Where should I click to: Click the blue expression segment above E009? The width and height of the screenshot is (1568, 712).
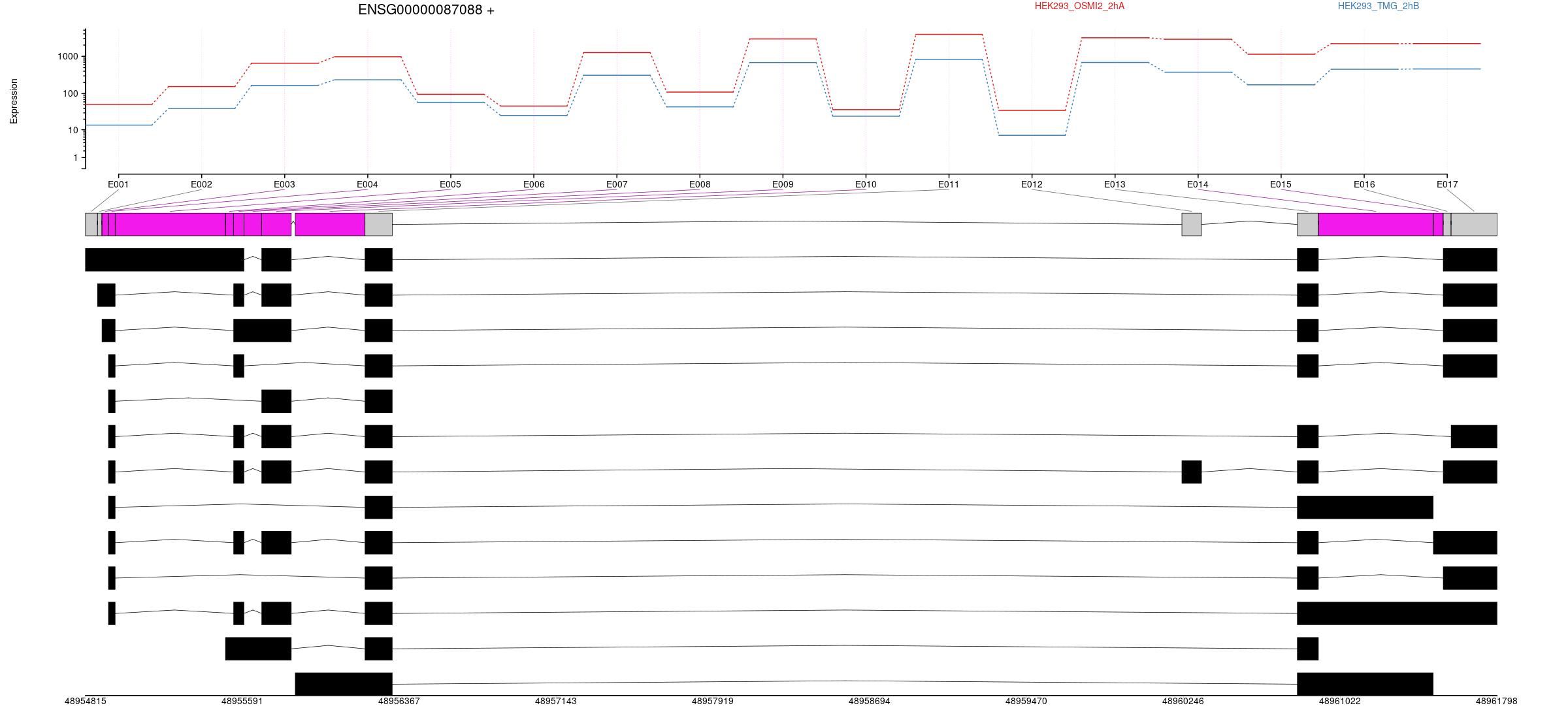[783, 63]
